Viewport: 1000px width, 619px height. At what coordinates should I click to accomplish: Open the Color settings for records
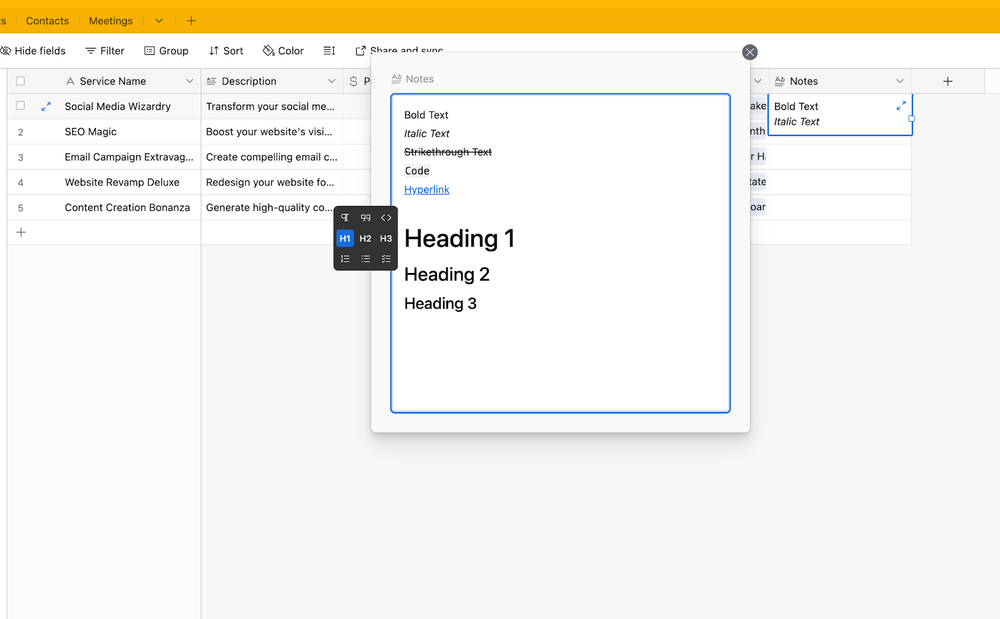pyautogui.click(x=283, y=50)
